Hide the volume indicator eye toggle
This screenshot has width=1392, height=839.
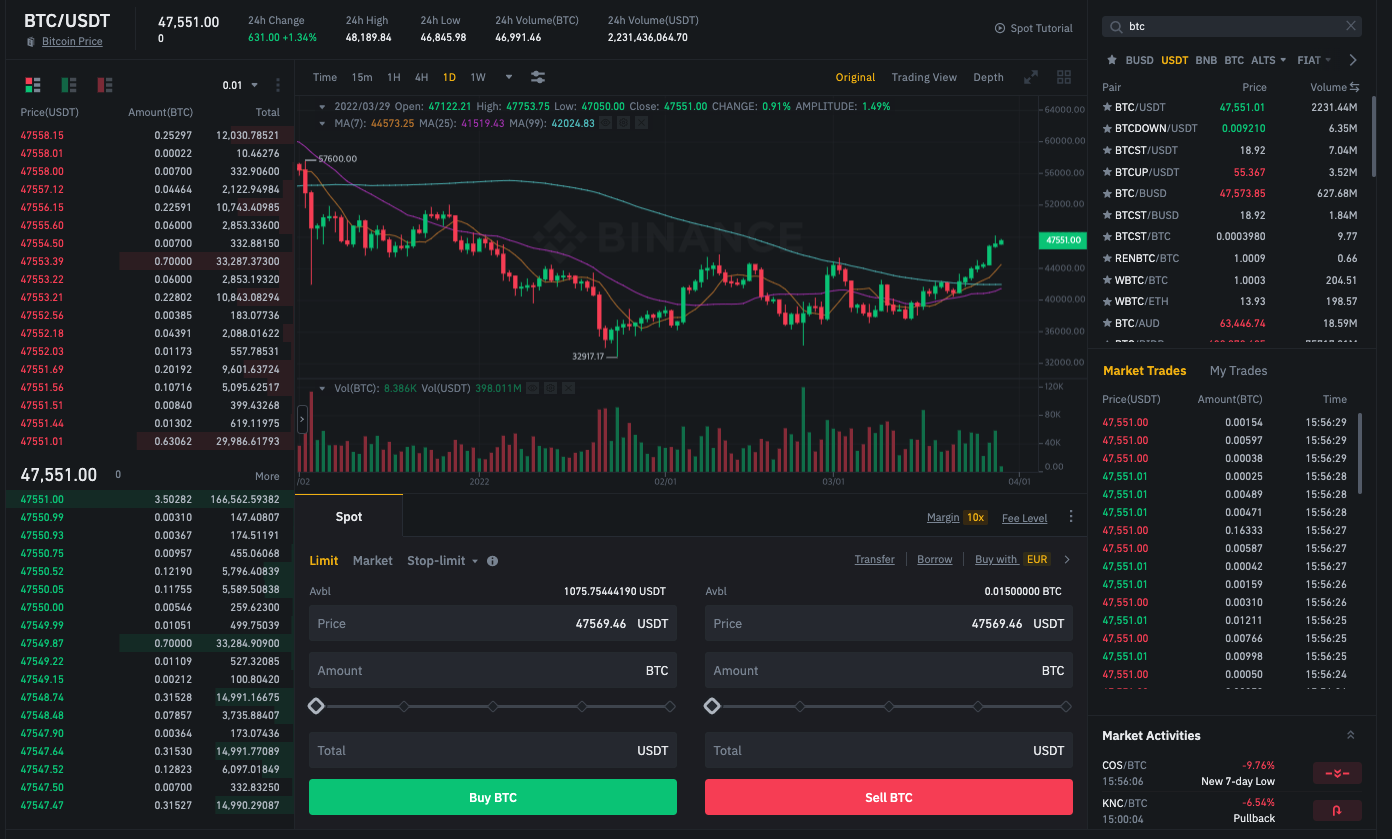[534, 388]
